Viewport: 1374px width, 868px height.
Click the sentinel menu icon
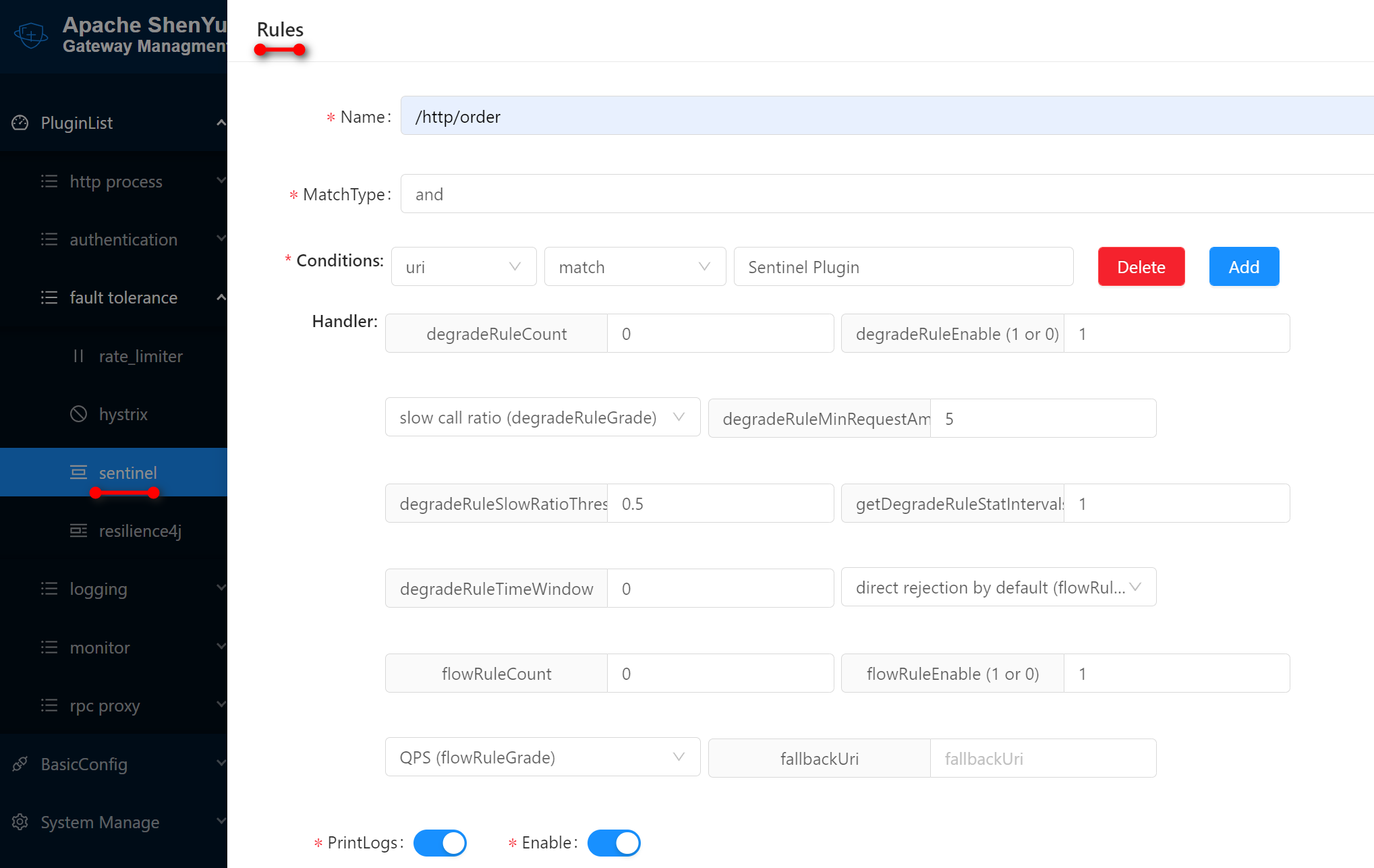click(x=78, y=472)
